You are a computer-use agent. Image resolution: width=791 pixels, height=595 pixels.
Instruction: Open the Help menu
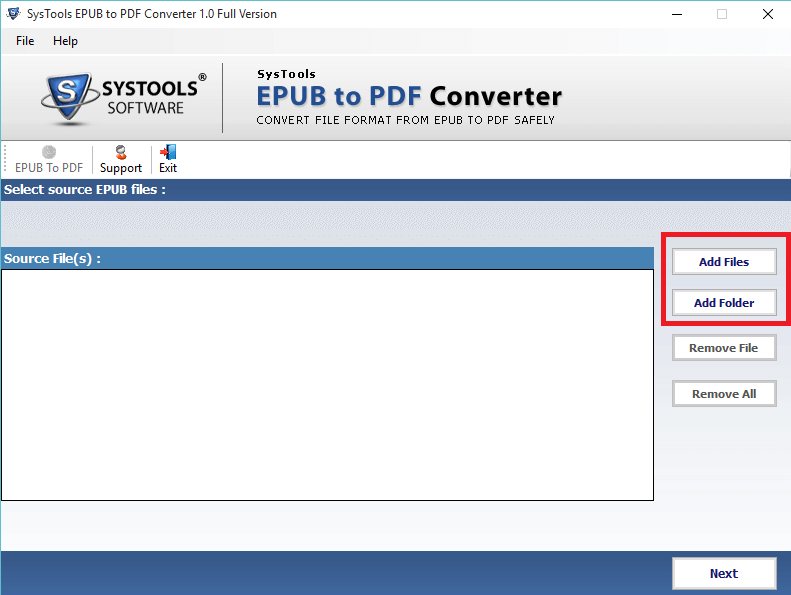[x=65, y=41]
